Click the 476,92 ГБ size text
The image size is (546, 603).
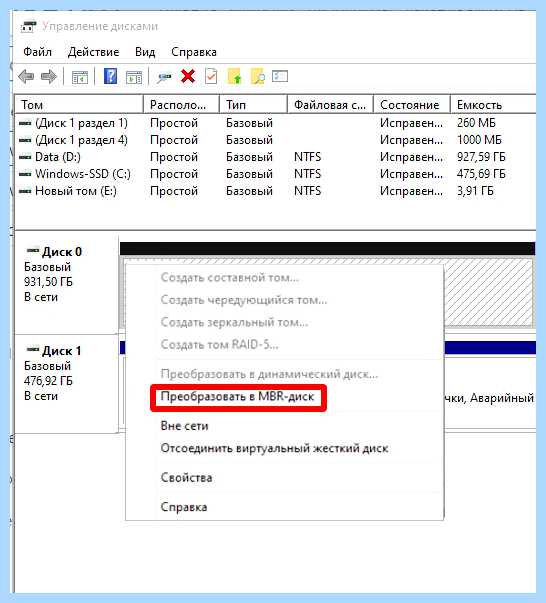point(48,381)
